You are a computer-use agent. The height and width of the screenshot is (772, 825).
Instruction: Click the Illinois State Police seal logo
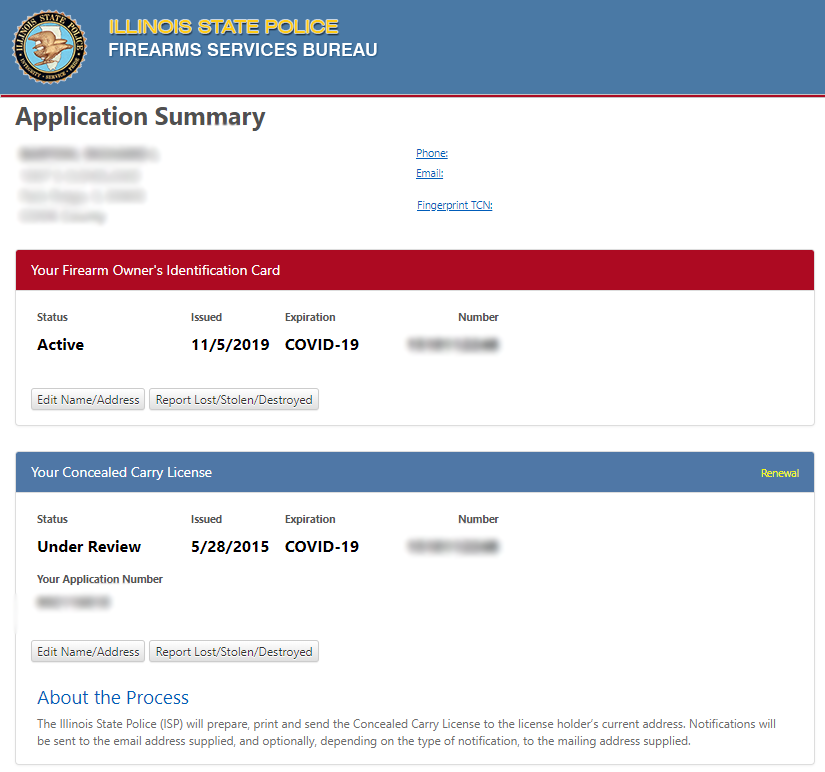tap(49, 47)
